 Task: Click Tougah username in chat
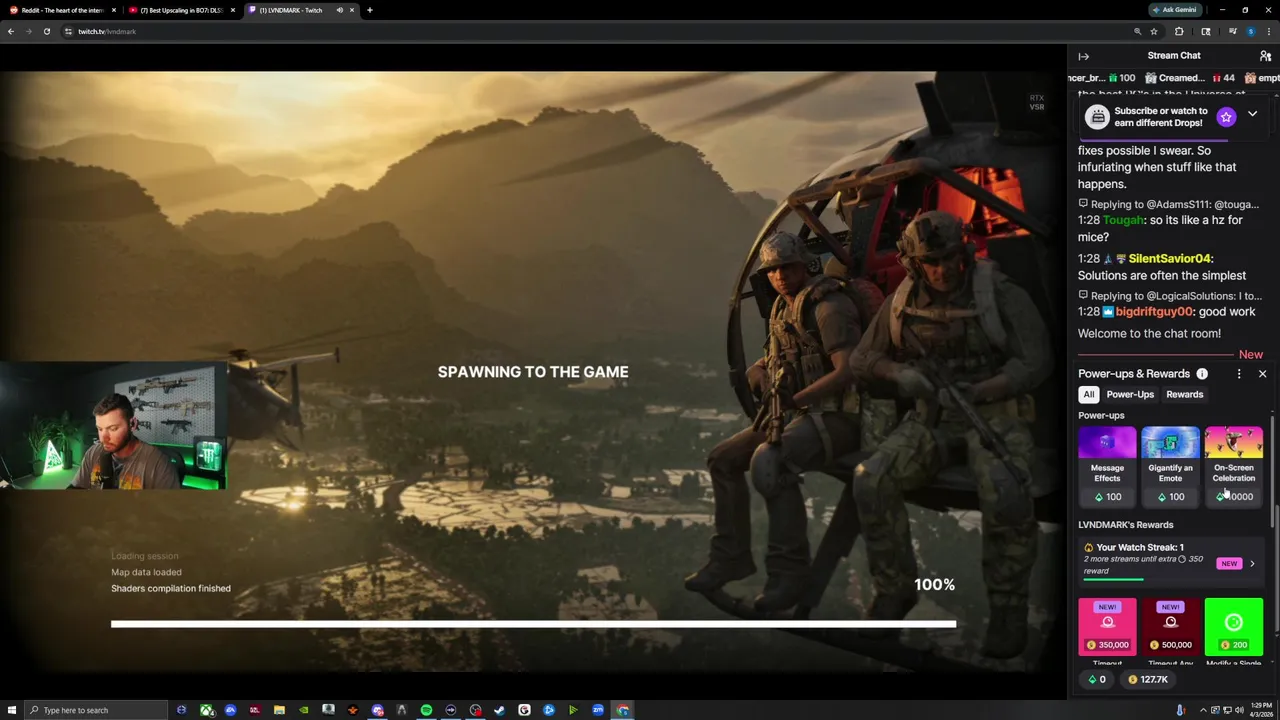[x=1123, y=220]
